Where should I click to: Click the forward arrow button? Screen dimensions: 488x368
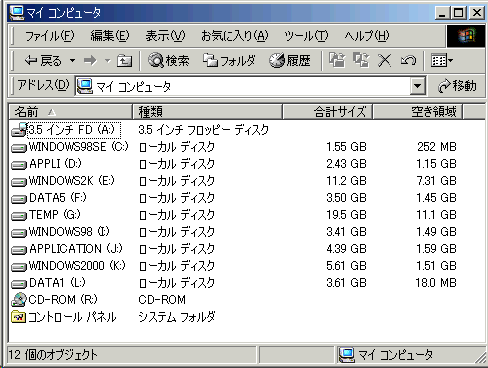click(90, 61)
